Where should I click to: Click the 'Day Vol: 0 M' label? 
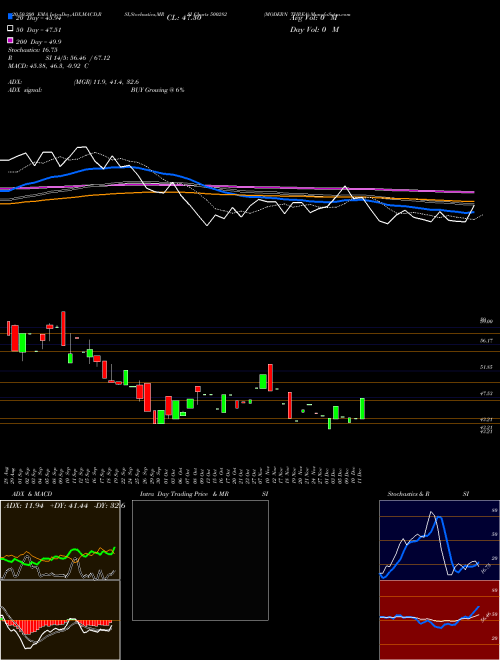coord(314,30)
